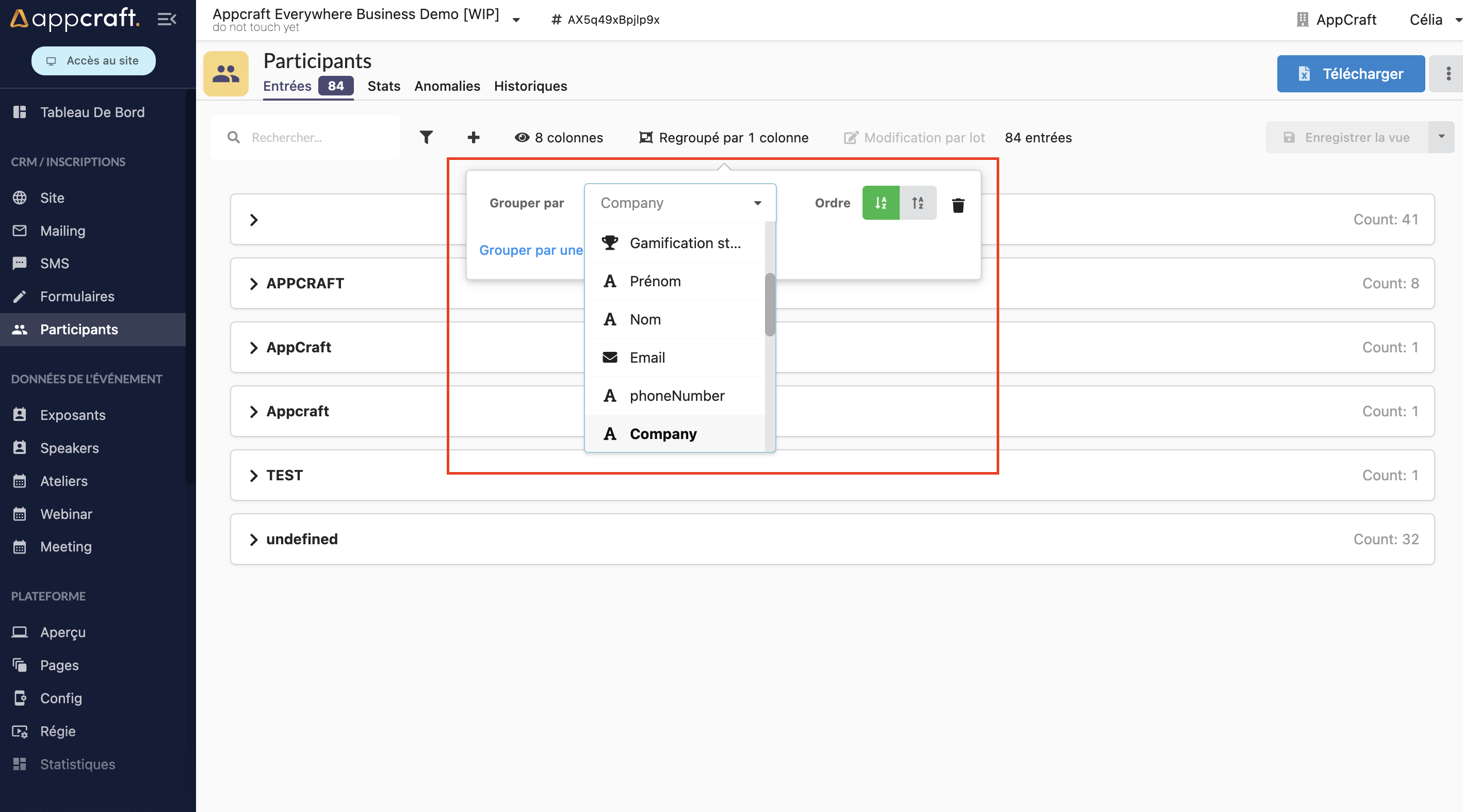The image size is (1463, 812).
Task: Open Mailing from the sidebar
Action: tap(62, 231)
